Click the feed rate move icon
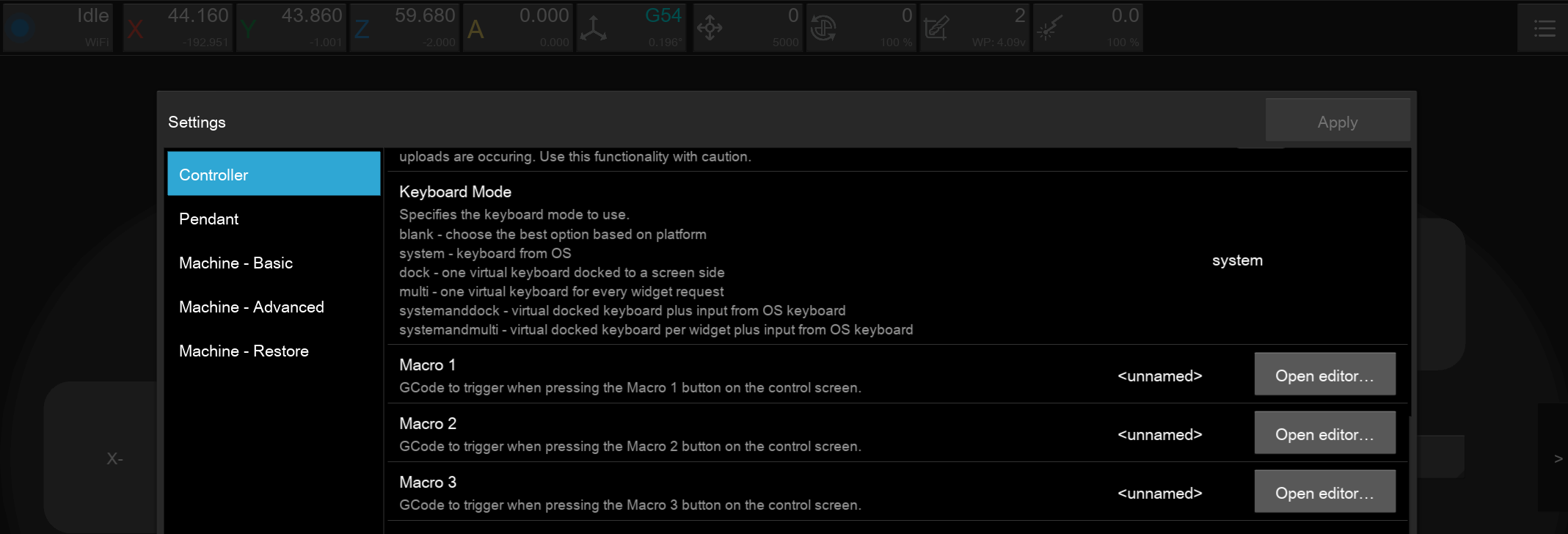The image size is (1568, 534). pyautogui.click(x=710, y=29)
